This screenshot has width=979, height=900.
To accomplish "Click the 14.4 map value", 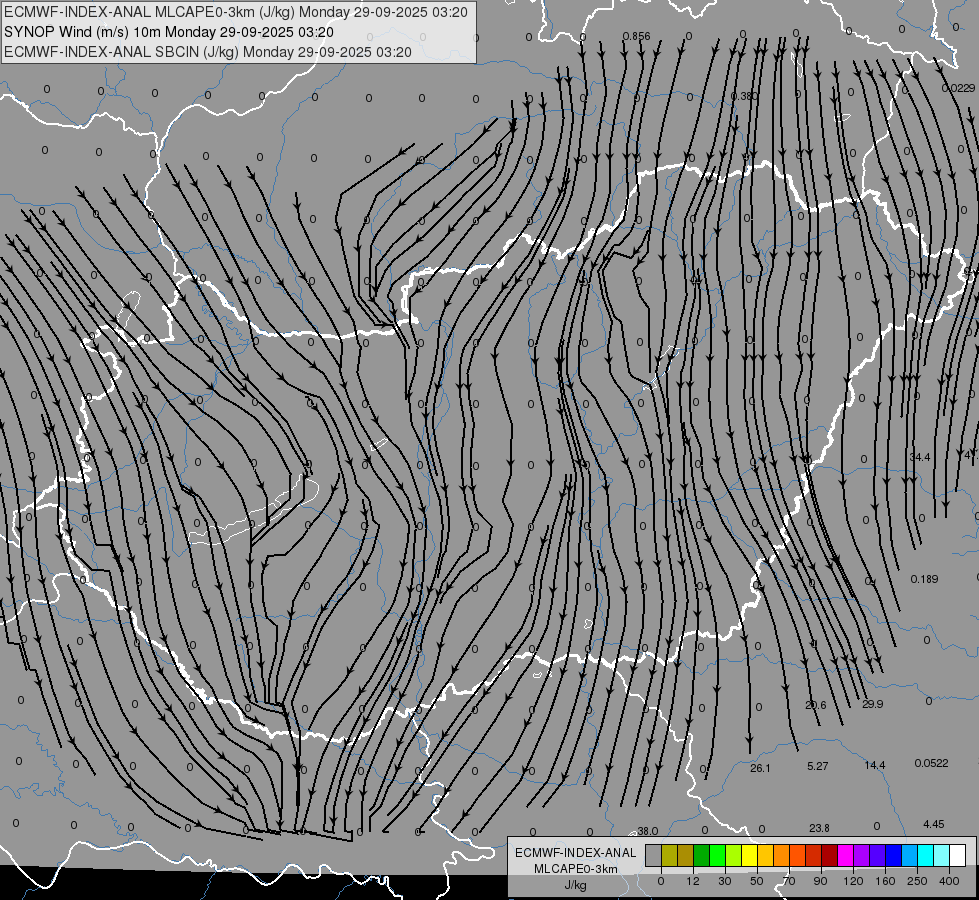I will pyautogui.click(x=875, y=765).
